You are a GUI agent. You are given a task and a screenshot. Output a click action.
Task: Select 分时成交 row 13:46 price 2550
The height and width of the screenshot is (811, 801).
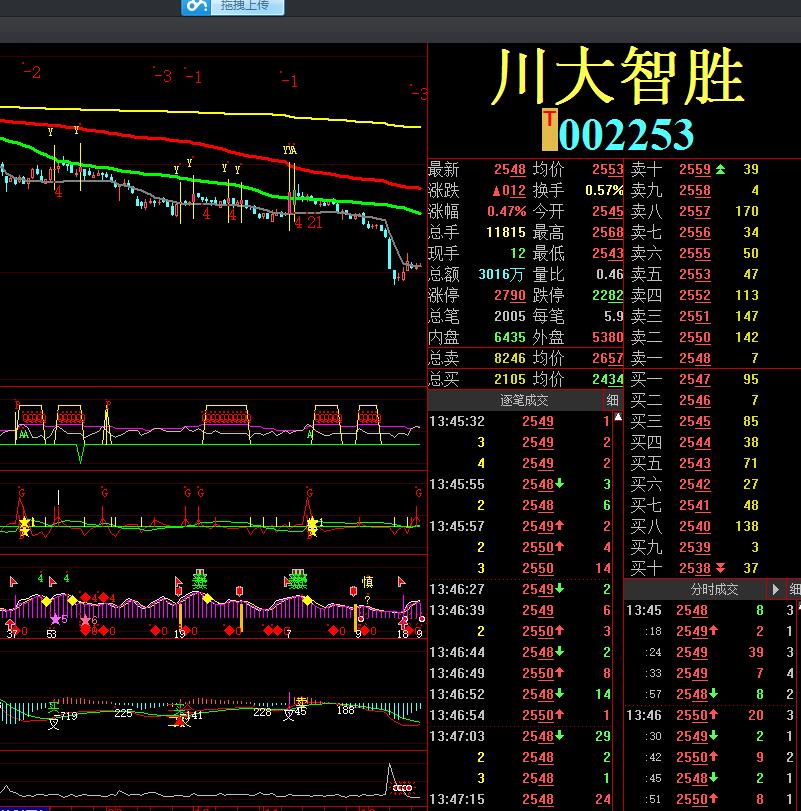tap(709, 715)
